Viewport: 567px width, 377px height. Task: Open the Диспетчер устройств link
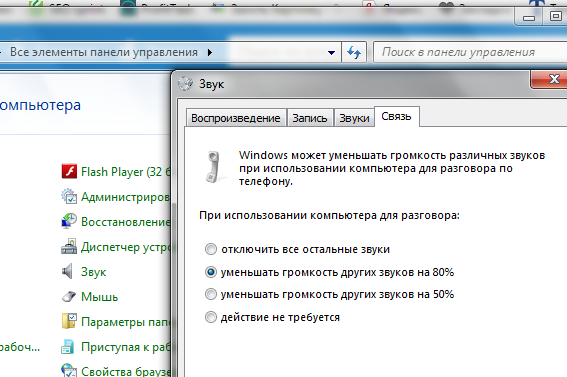[x=125, y=247]
